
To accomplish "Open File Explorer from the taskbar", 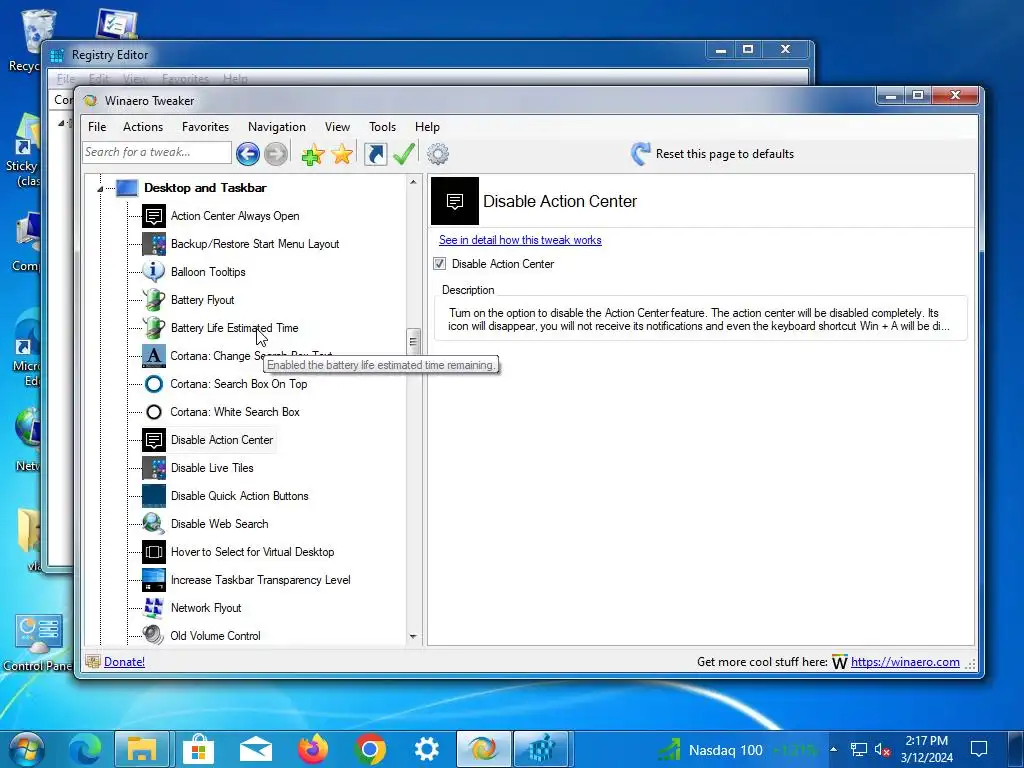I will pyautogui.click(x=142, y=749).
